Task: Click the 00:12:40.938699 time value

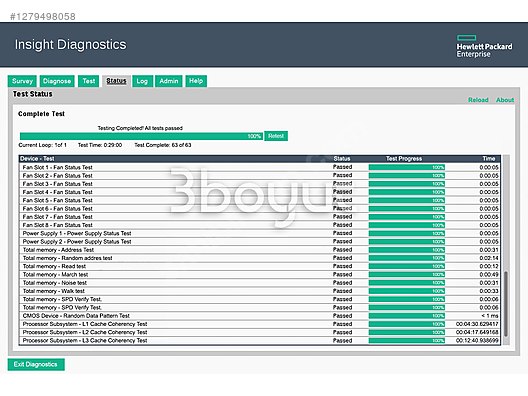Action: [477, 340]
